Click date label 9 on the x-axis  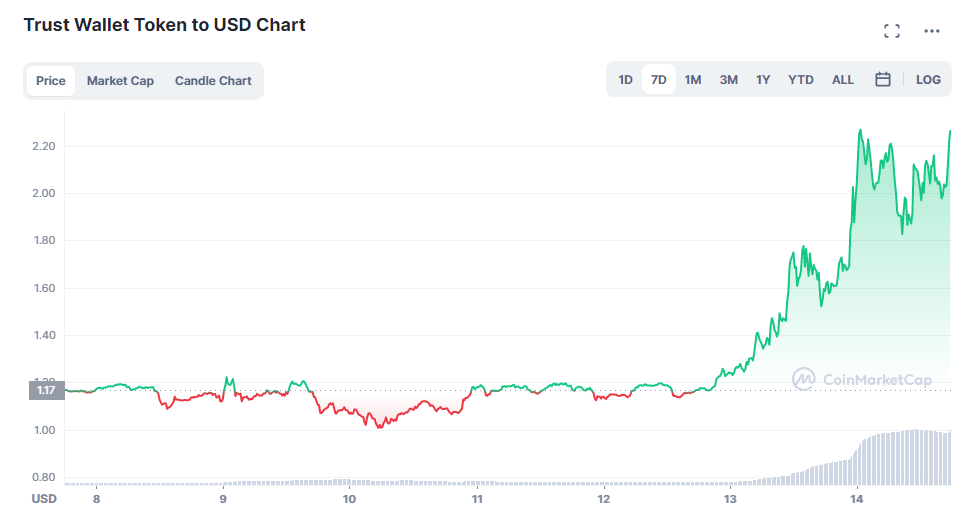[x=223, y=499]
